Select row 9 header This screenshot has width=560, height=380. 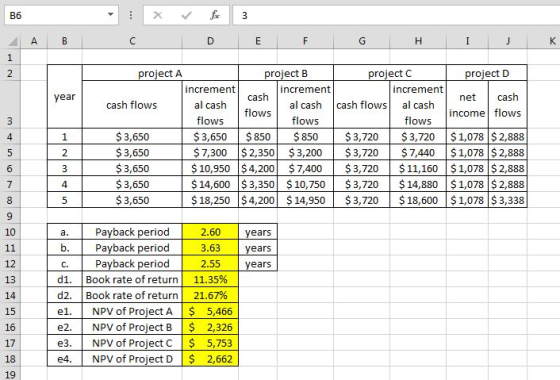point(10,216)
